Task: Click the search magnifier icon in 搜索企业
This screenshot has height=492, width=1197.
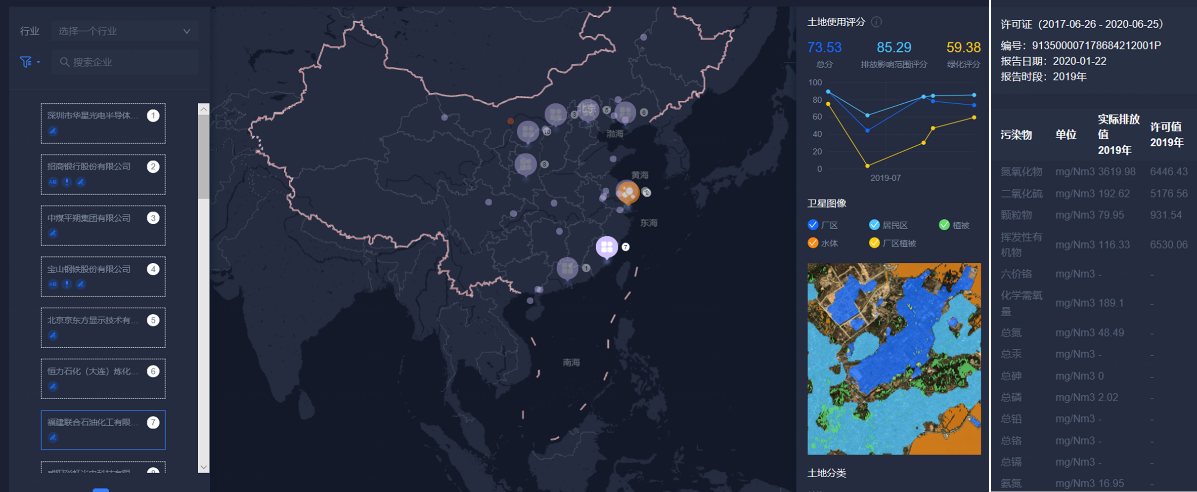Action: (63, 62)
